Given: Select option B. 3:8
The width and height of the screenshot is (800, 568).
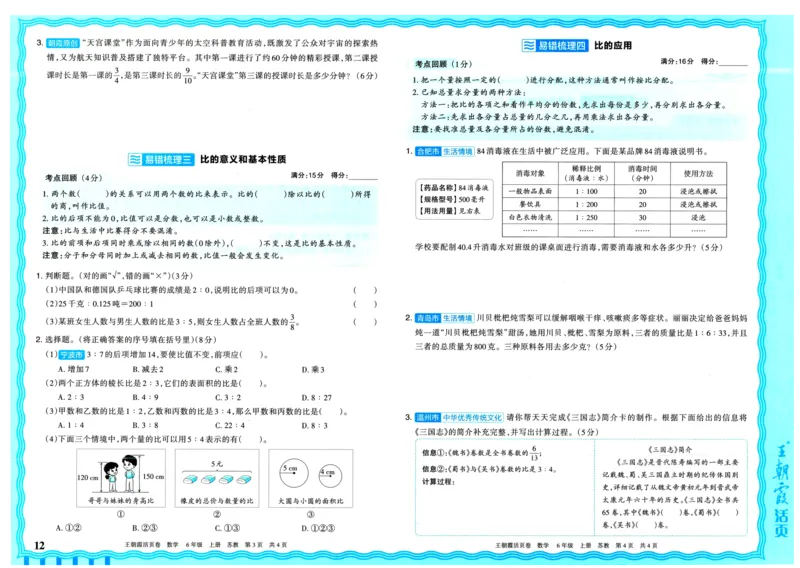Looking at the screenshot, I should click(x=145, y=425).
